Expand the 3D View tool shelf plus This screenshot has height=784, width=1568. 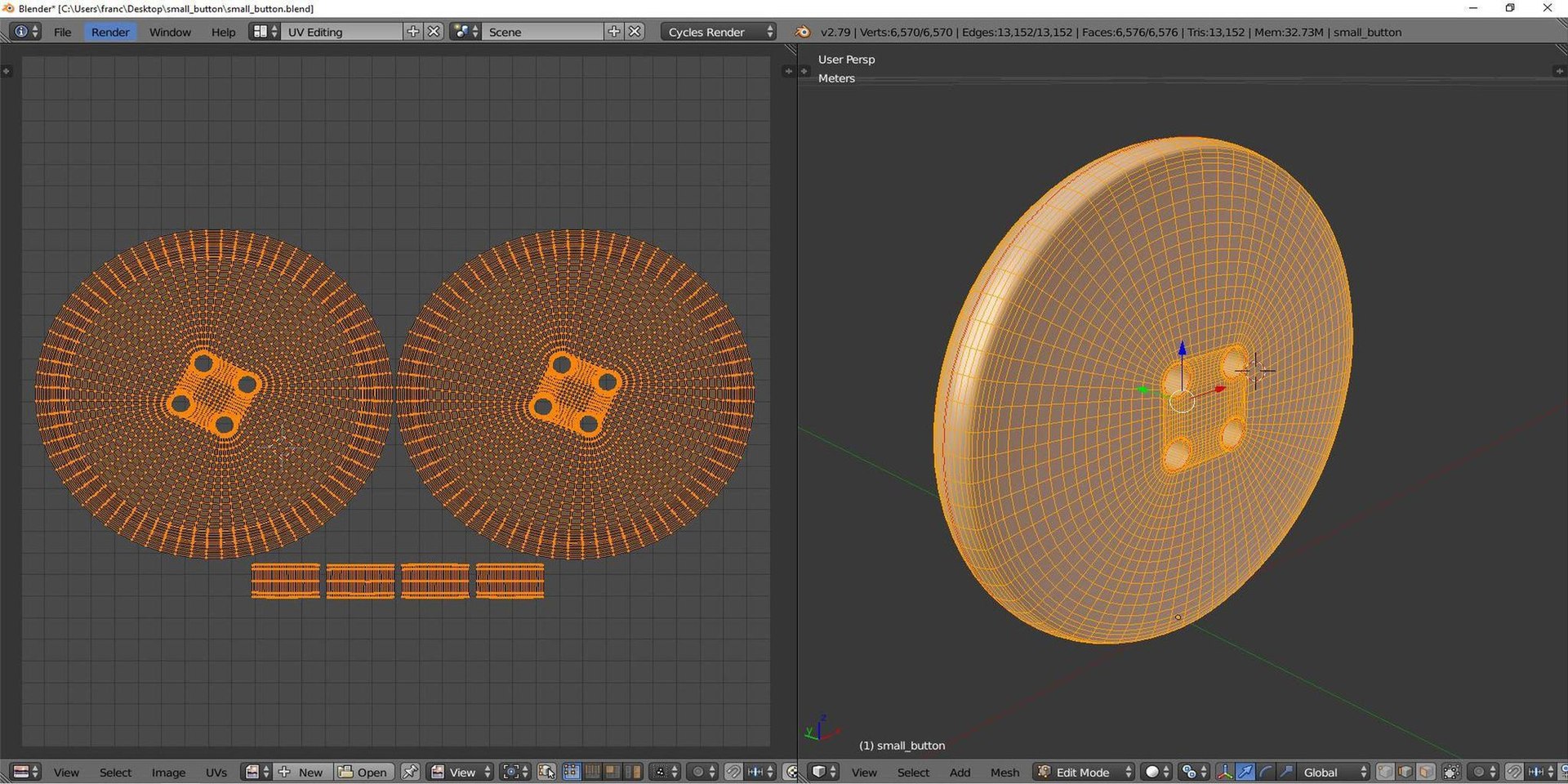pyautogui.click(x=804, y=71)
